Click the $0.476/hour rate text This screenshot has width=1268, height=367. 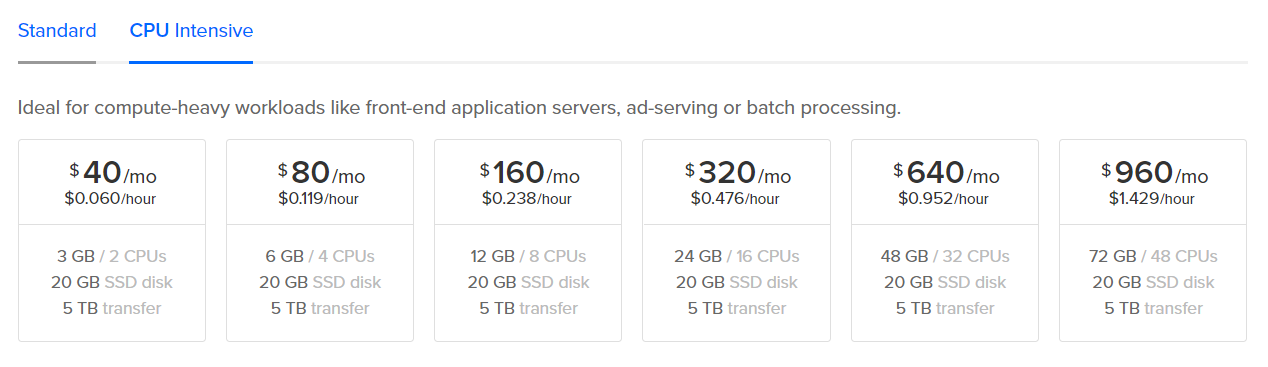[x=735, y=198]
